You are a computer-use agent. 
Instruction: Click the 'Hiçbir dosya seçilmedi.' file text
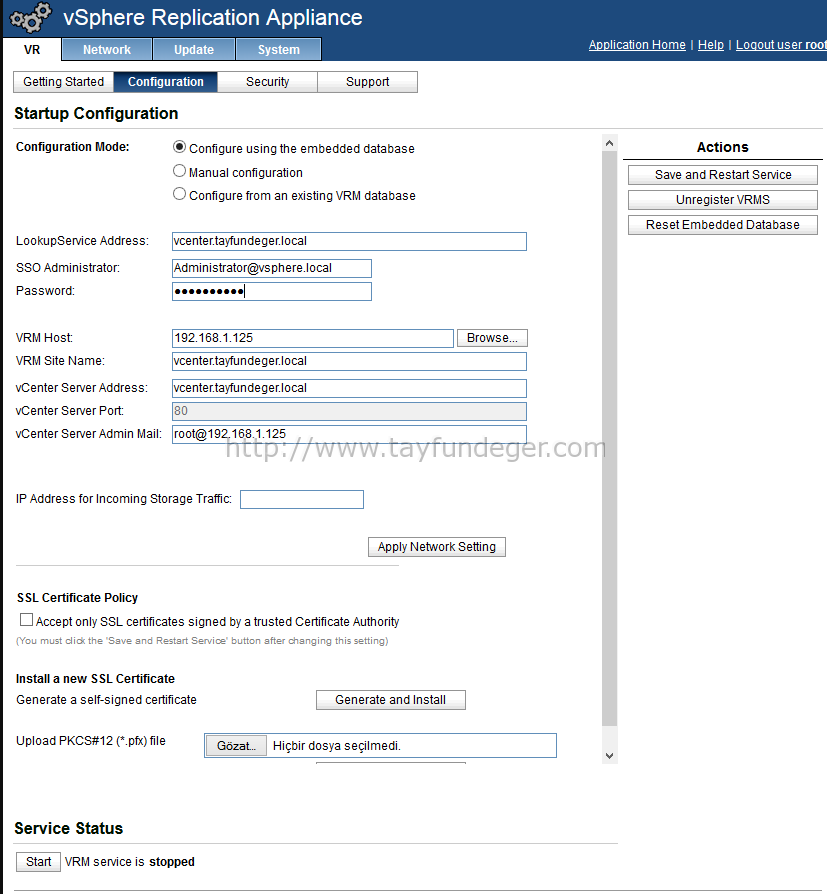[337, 746]
